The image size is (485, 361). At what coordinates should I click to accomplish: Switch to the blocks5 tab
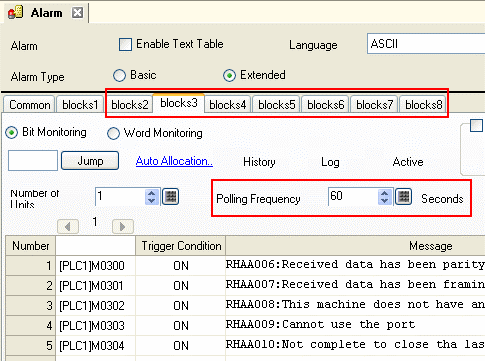click(277, 105)
